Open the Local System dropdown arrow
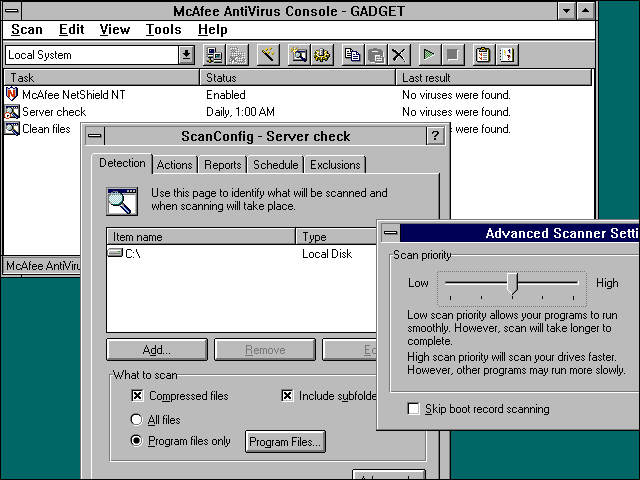The height and width of the screenshot is (480, 640). 186,55
